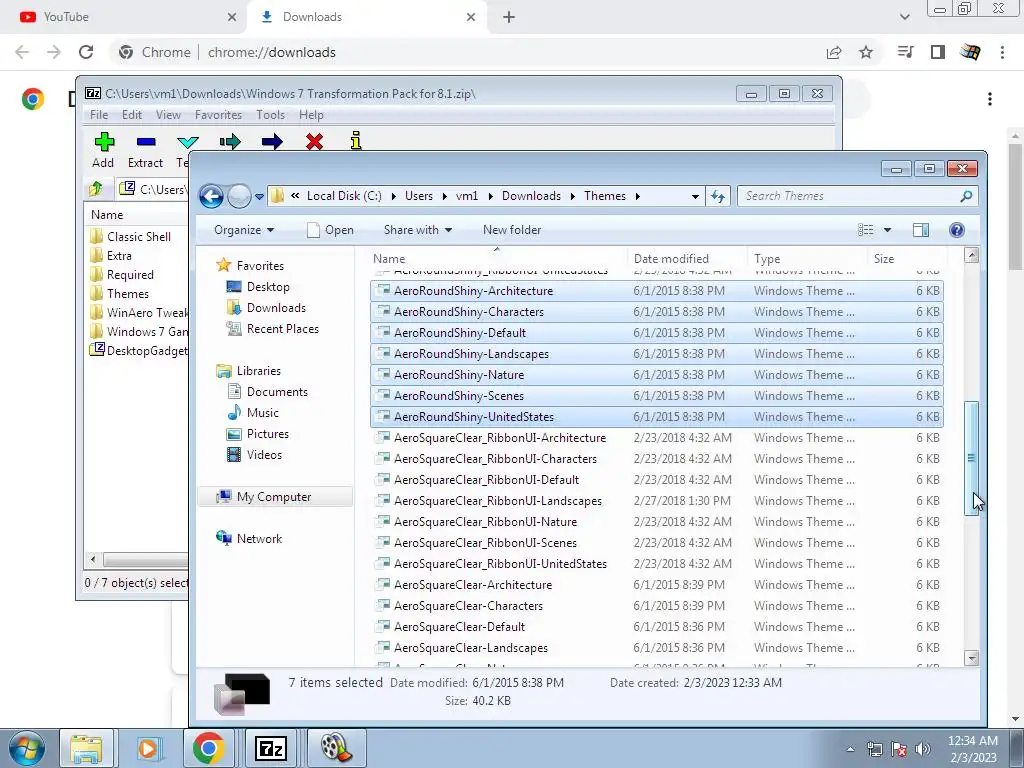Click the yellow Info icon in 7-Zip
The height and width of the screenshot is (768, 1024).
[356, 140]
